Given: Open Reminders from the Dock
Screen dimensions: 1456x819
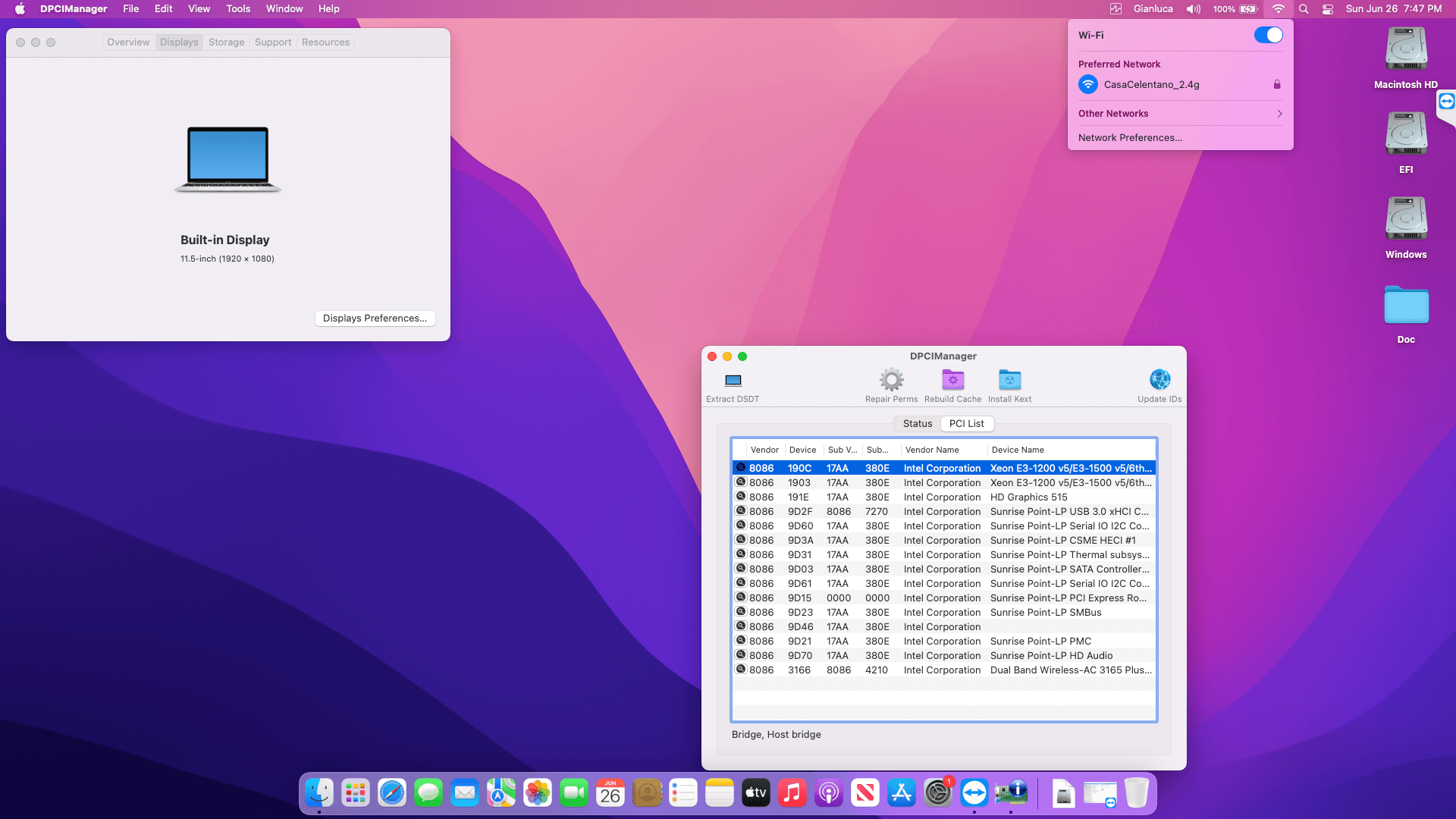Looking at the screenshot, I should [683, 793].
